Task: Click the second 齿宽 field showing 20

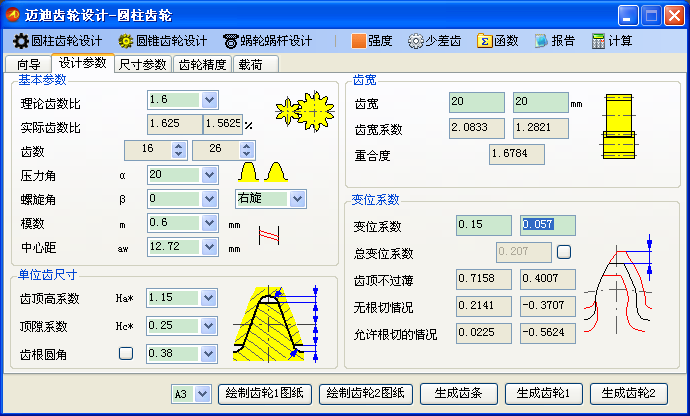Action: [x=540, y=102]
